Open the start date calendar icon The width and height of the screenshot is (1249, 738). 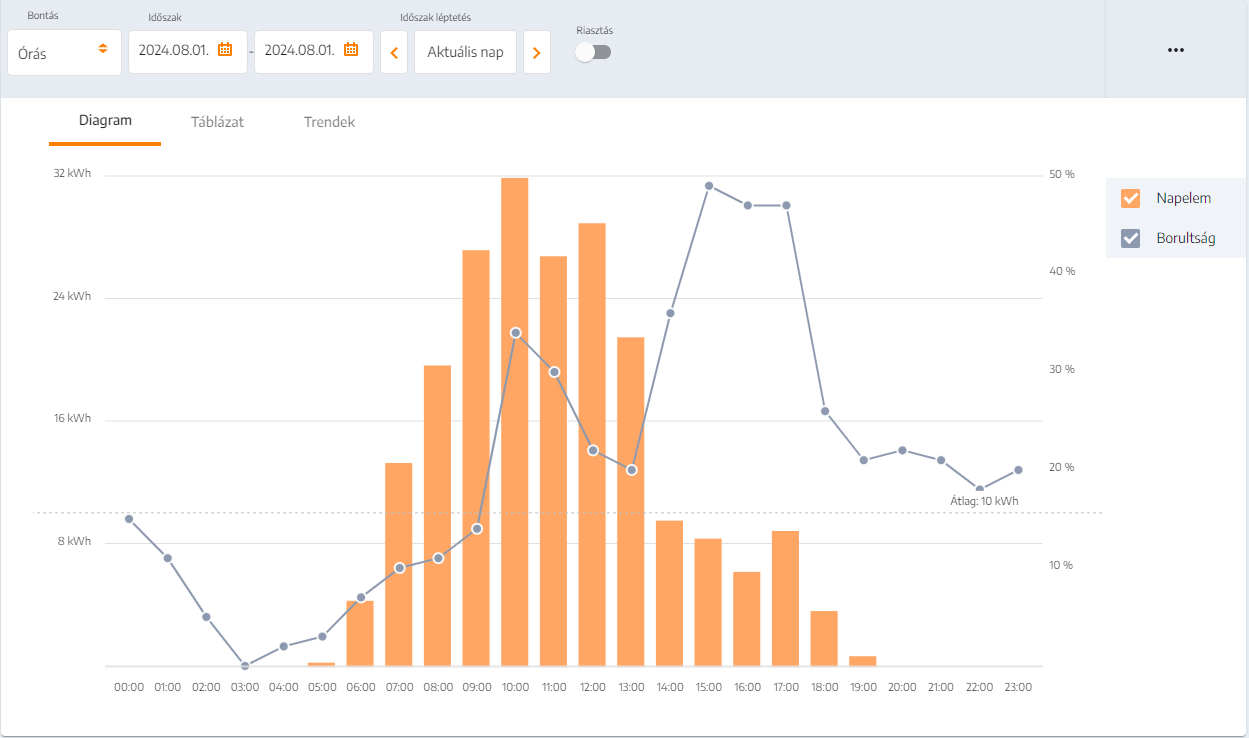[x=225, y=50]
